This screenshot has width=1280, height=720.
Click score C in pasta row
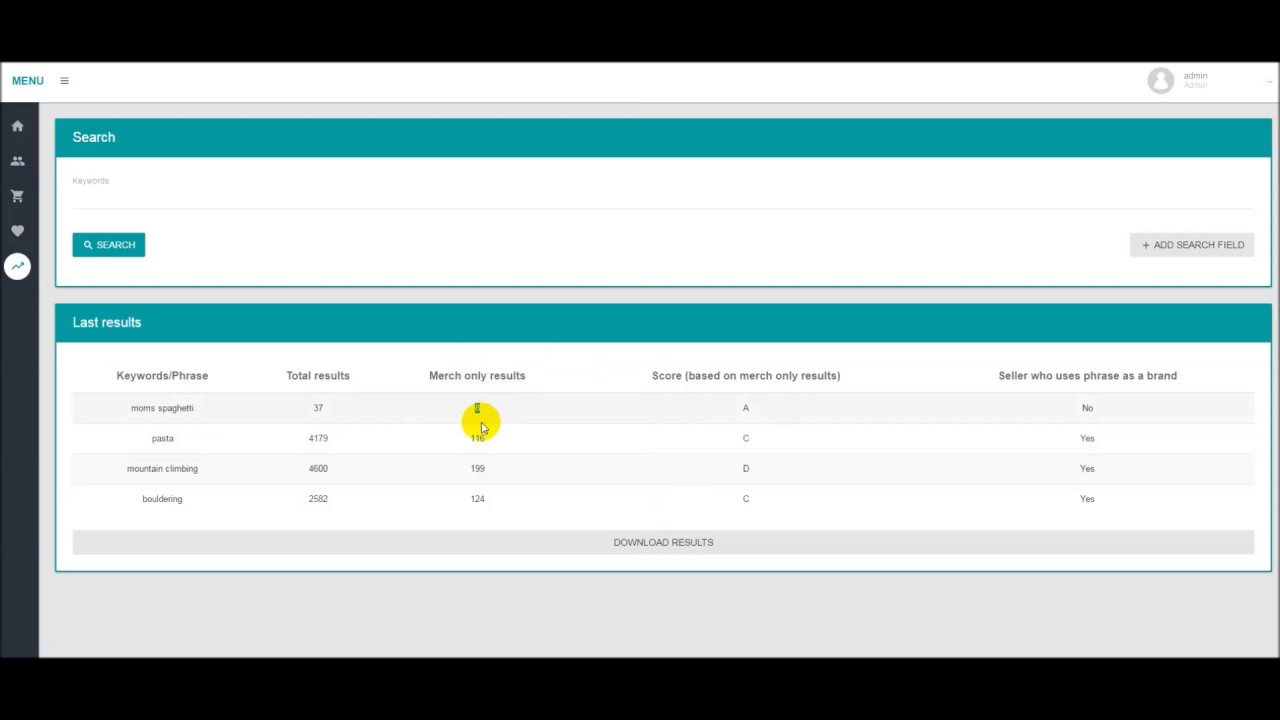pyautogui.click(x=745, y=438)
